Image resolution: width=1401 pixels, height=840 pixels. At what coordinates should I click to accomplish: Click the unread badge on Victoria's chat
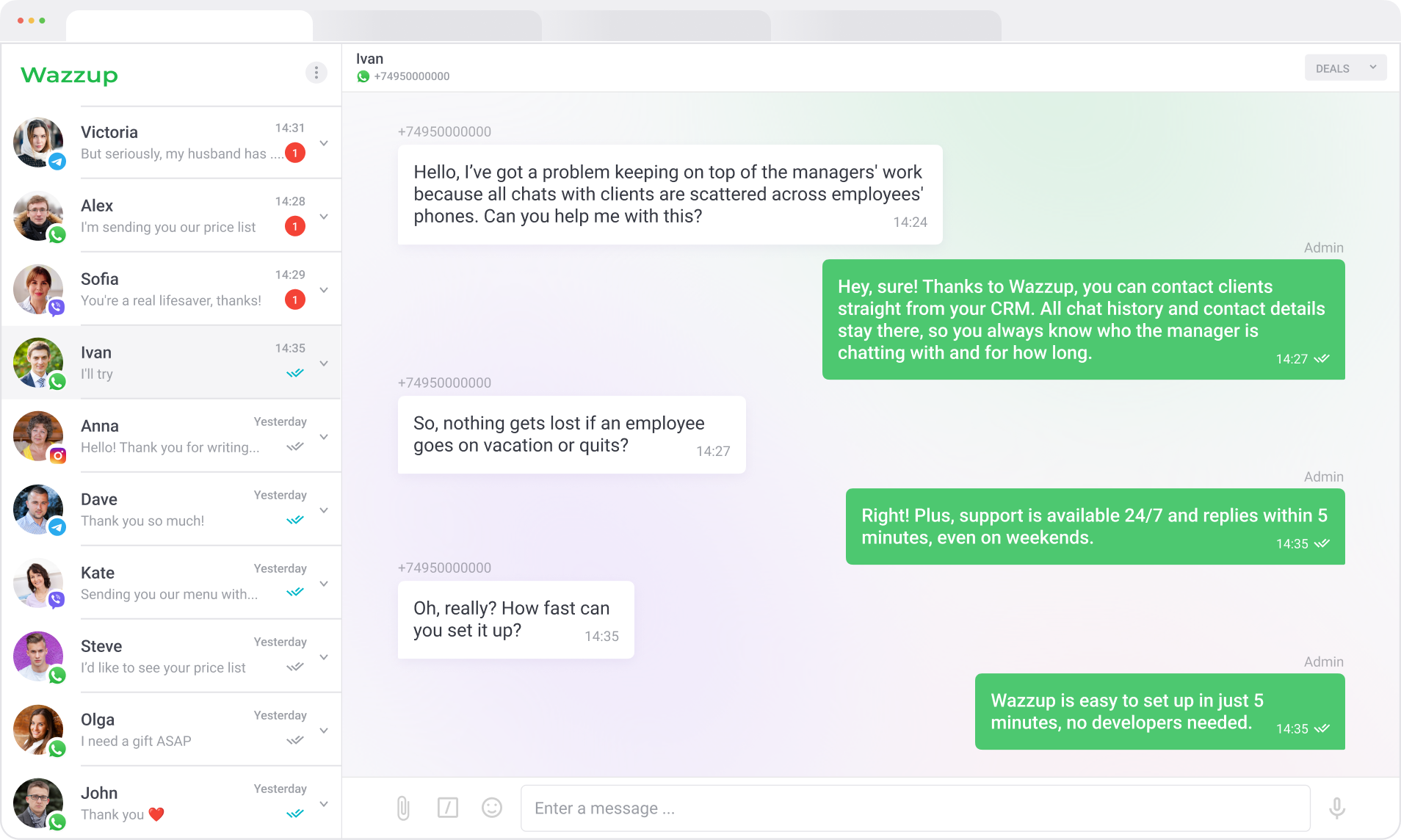(x=295, y=153)
